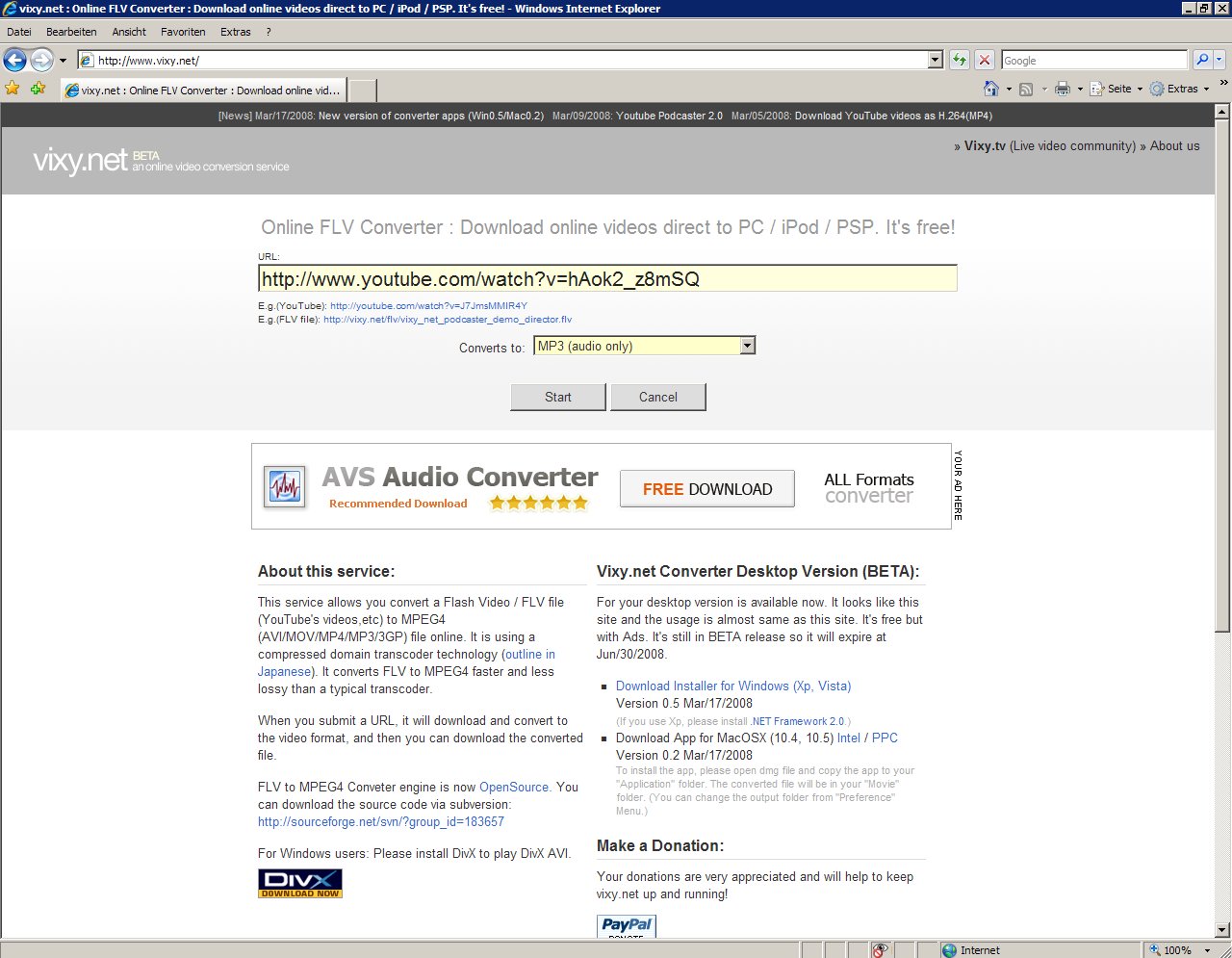This screenshot has height=958, width=1232.
Task: Open the ? help menu
Action: pos(269,32)
